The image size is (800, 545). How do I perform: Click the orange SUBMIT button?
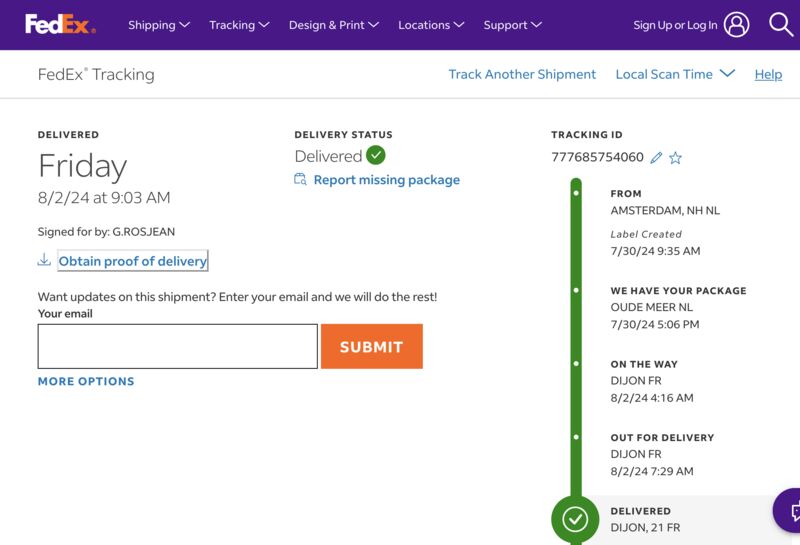click(x=371, y=346)
